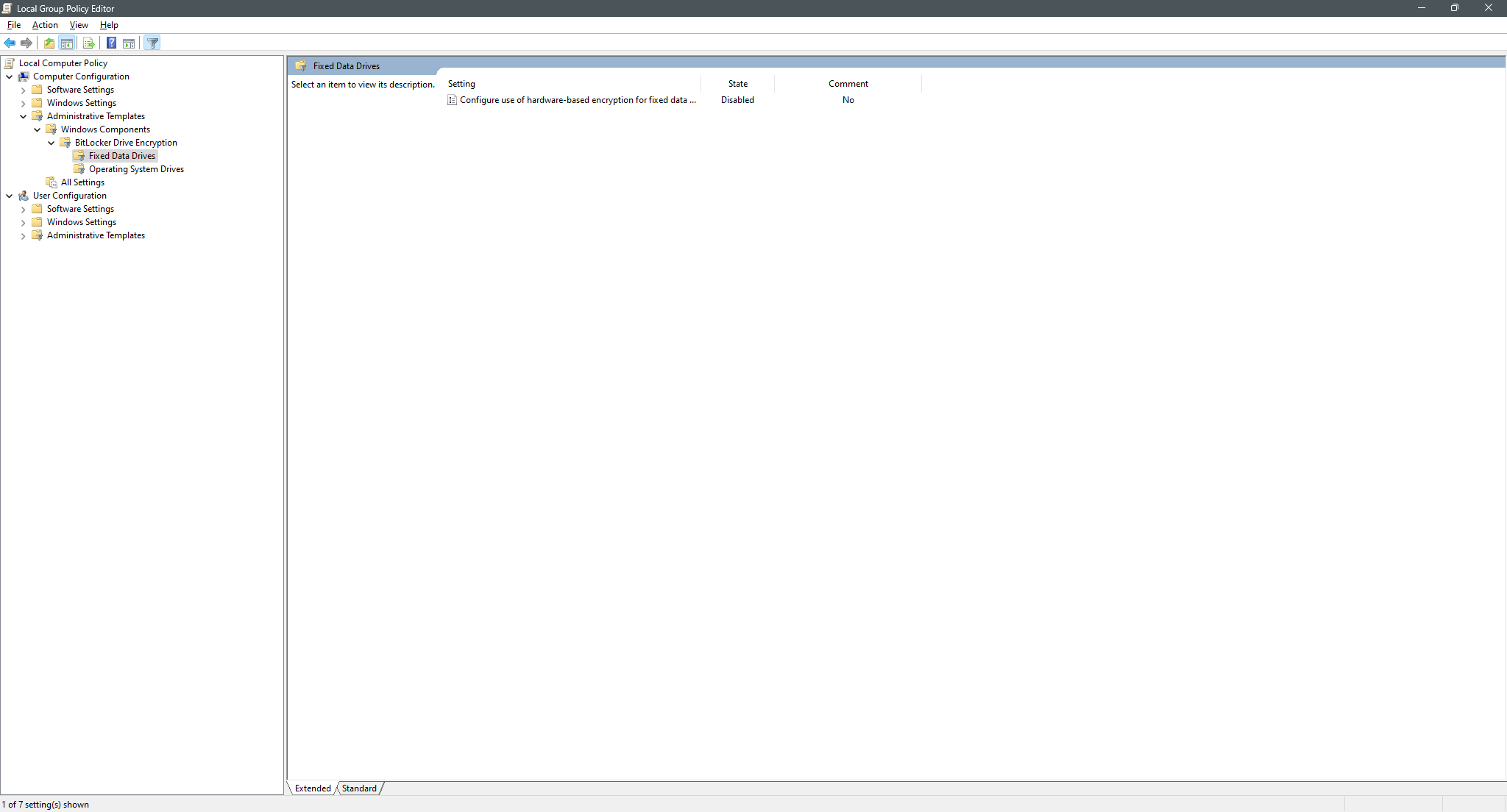Expand Windows Settings under User Configuration
This screenshot has height=812, width=1507.
(24, 222)
